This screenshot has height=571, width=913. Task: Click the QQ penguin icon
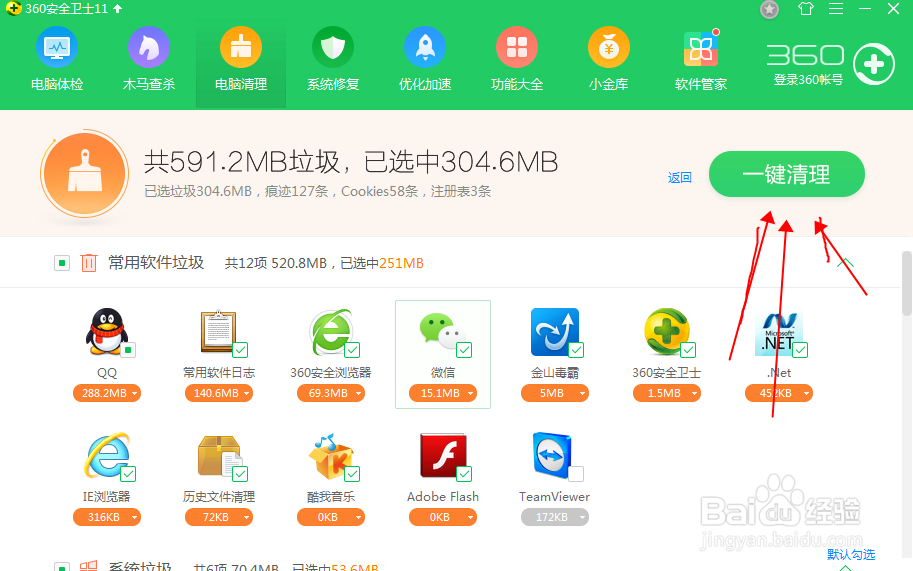[x=107, y=331]
